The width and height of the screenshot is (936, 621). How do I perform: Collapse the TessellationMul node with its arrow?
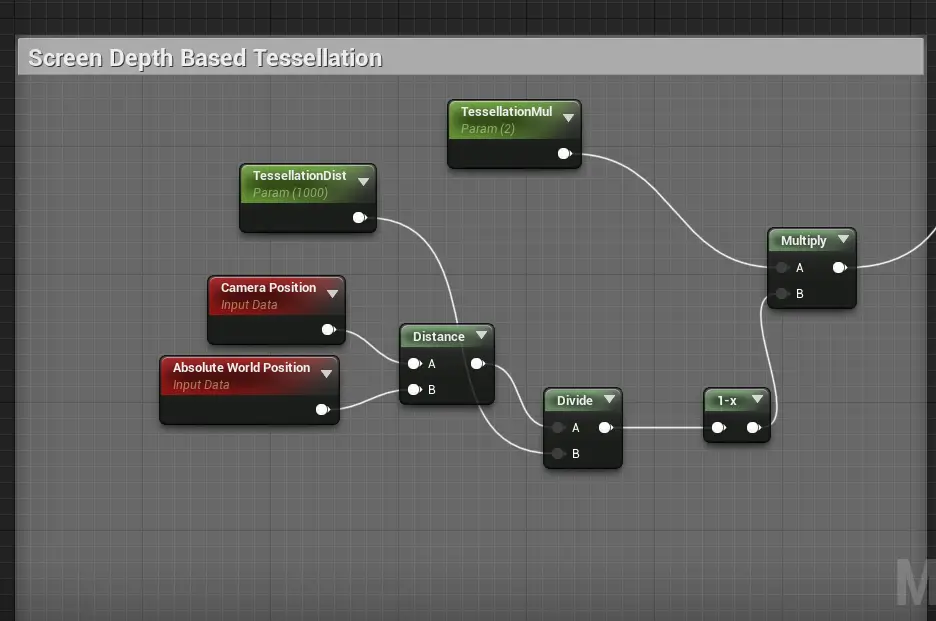click(x=568, y=118)
